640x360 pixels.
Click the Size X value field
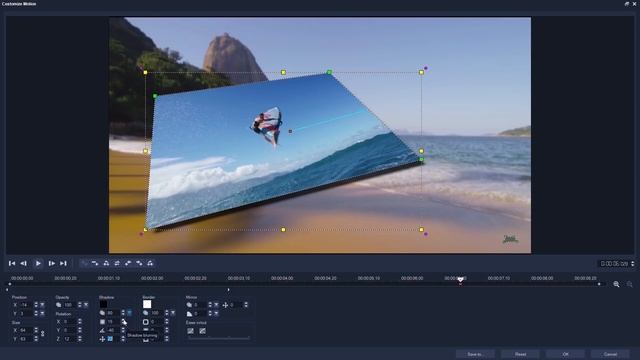(26, 330)
